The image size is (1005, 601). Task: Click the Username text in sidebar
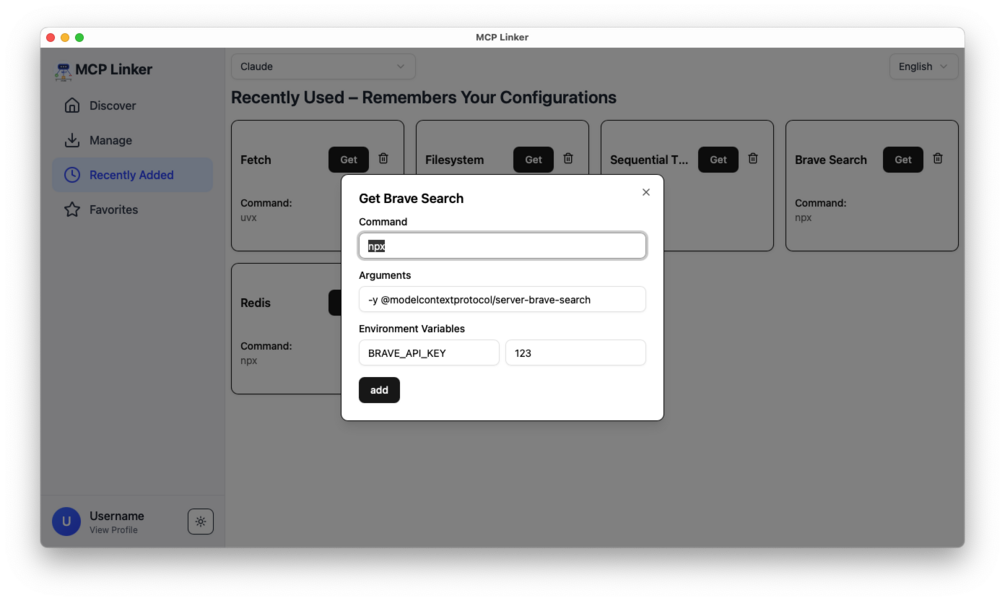117,516
